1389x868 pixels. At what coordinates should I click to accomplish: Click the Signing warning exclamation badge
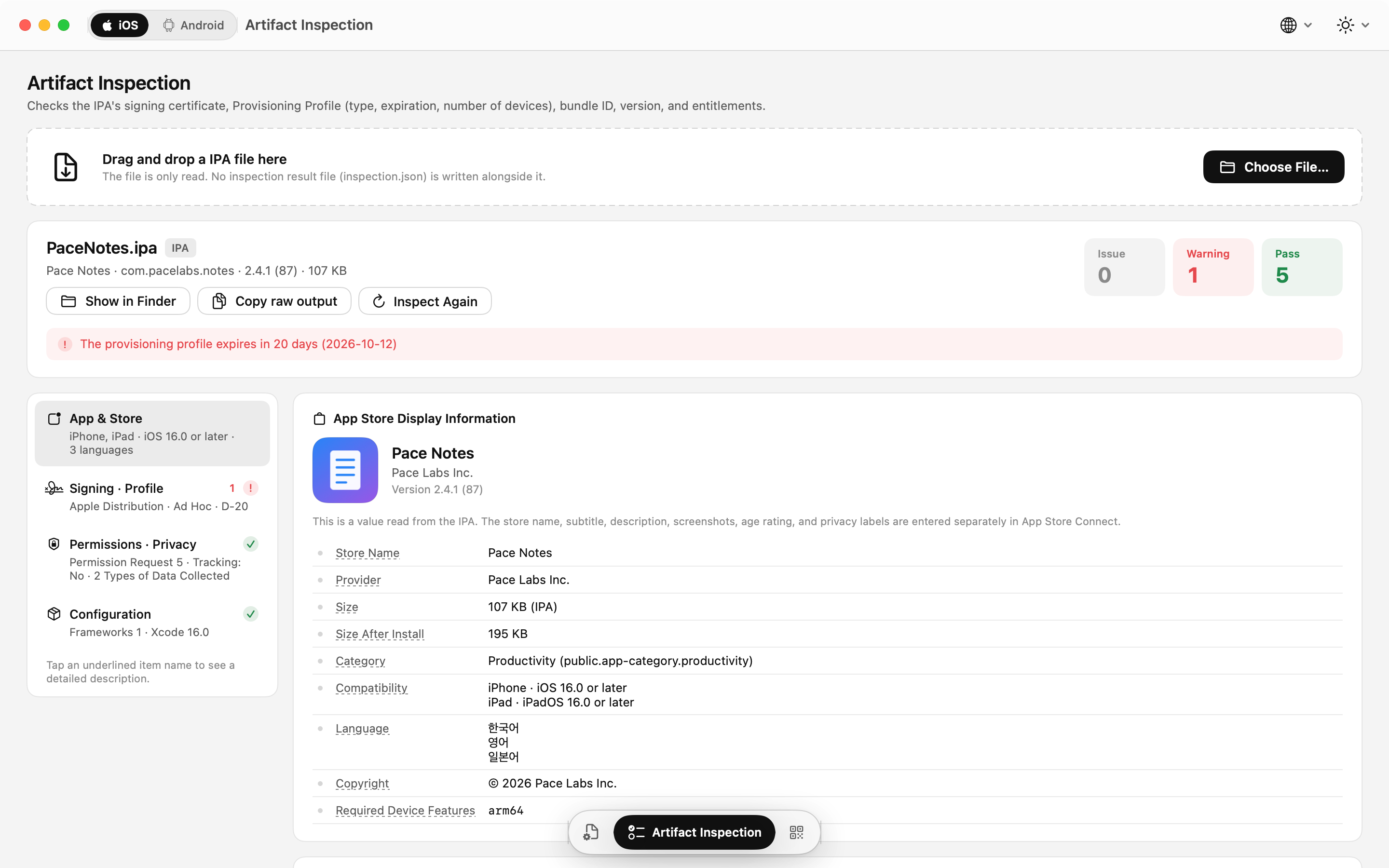point(250,488)
